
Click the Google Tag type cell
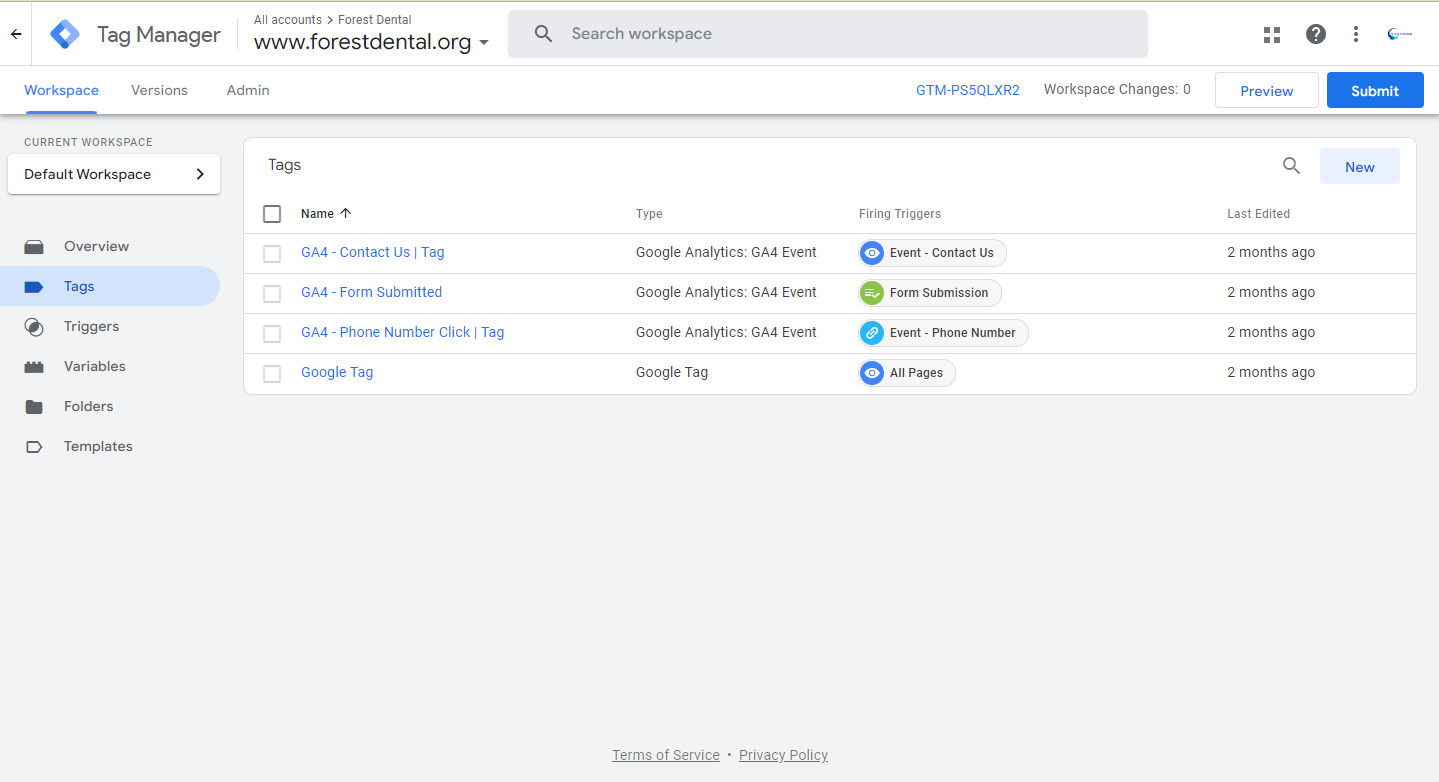coord(672,372)
